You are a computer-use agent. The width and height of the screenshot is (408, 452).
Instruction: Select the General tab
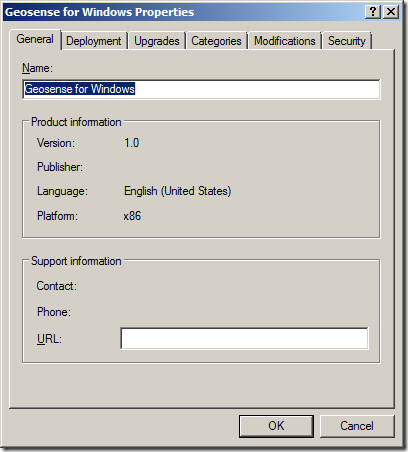35,39
